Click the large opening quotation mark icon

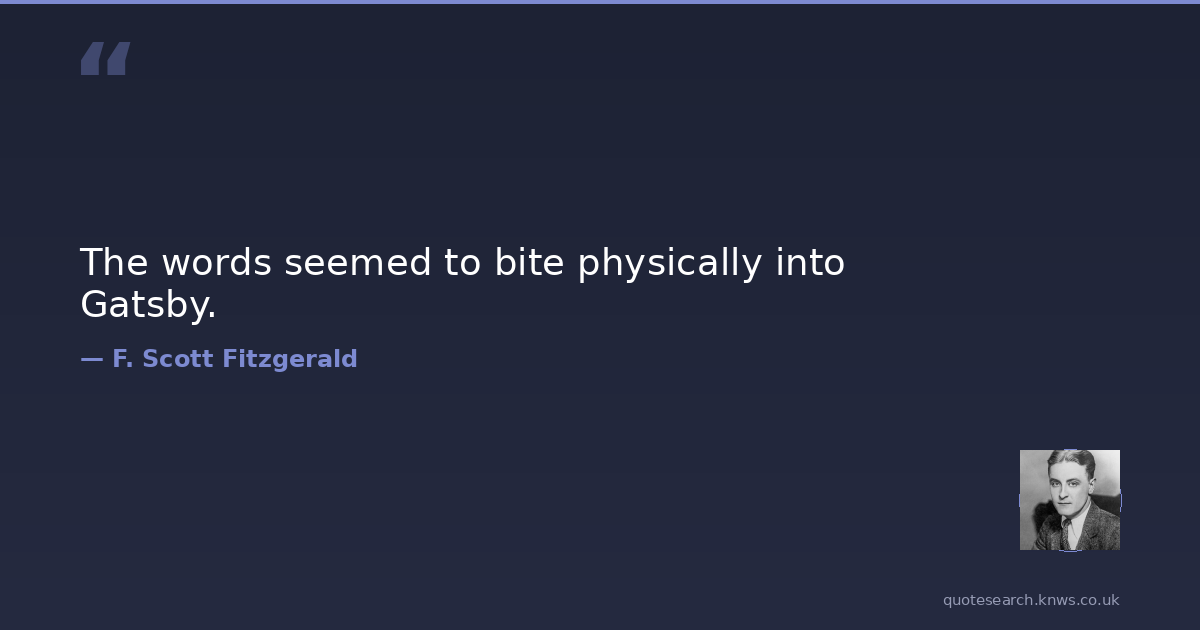click(105, 59)
